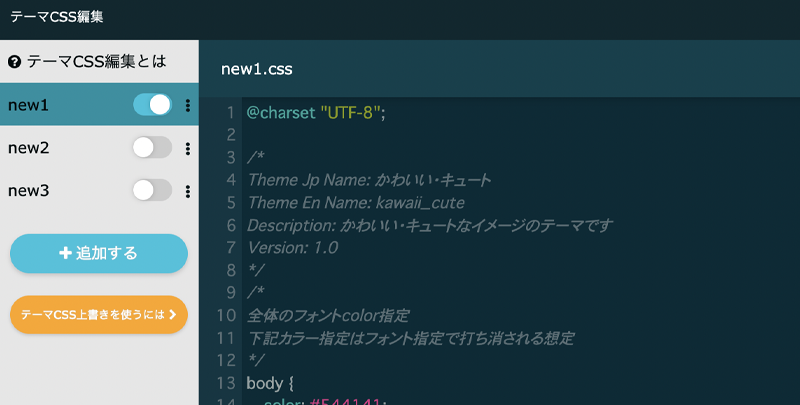Click the chevron arrow on orange button

[x=172, y=314]
